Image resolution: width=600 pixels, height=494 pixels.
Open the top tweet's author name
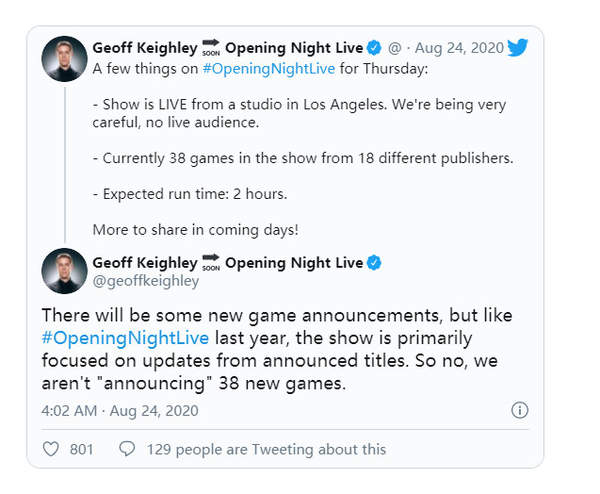tap(144, 48)
